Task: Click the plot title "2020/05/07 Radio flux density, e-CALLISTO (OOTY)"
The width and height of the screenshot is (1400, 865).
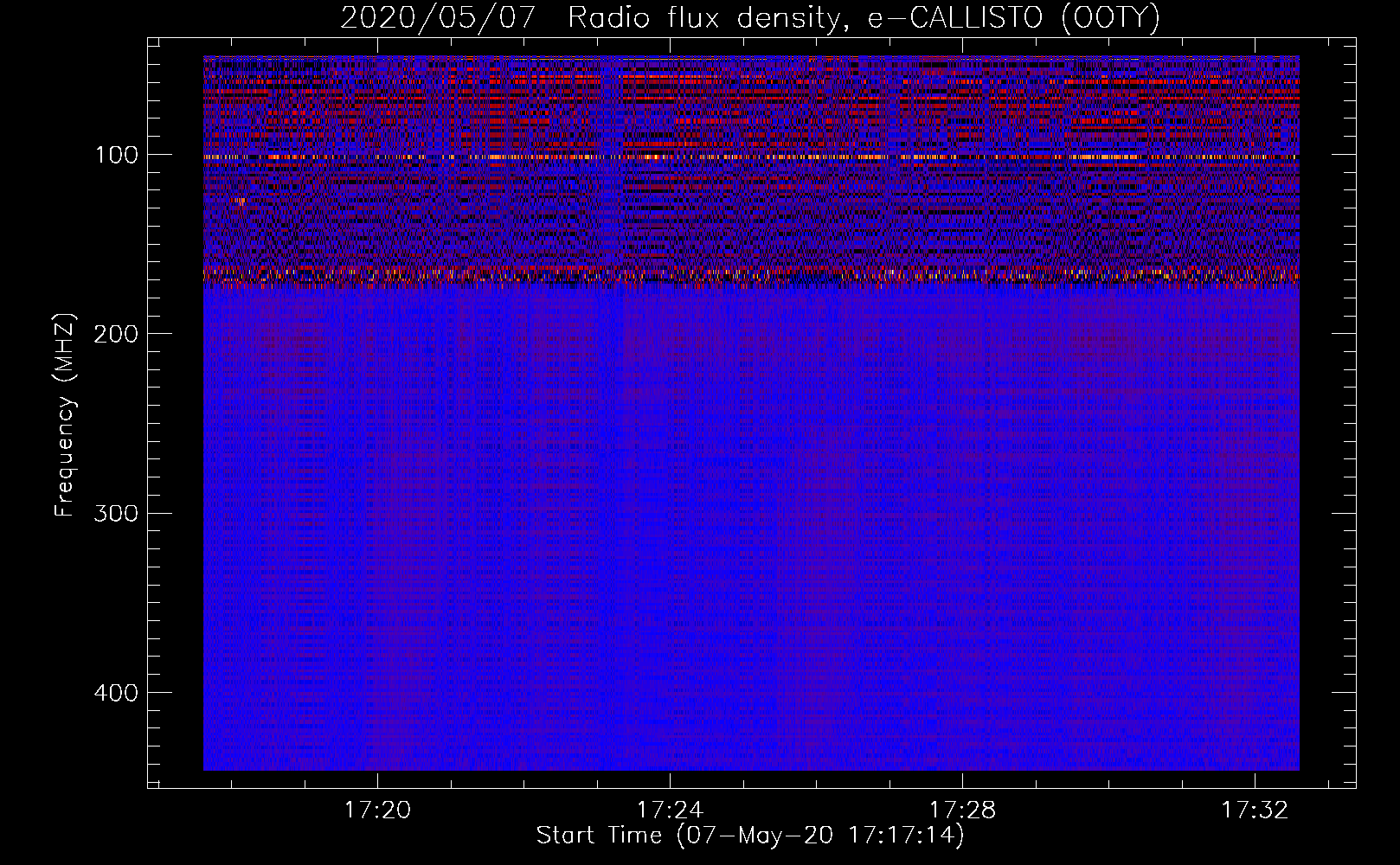Action: tap(750, 17)
